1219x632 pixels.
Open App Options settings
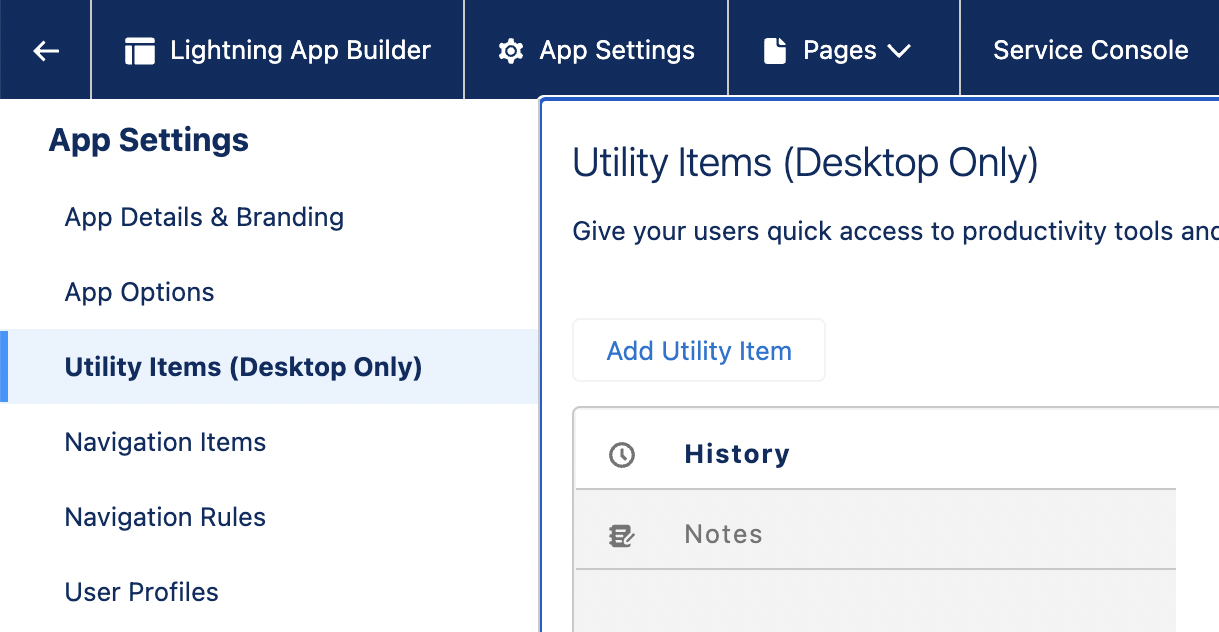[139, 292]
